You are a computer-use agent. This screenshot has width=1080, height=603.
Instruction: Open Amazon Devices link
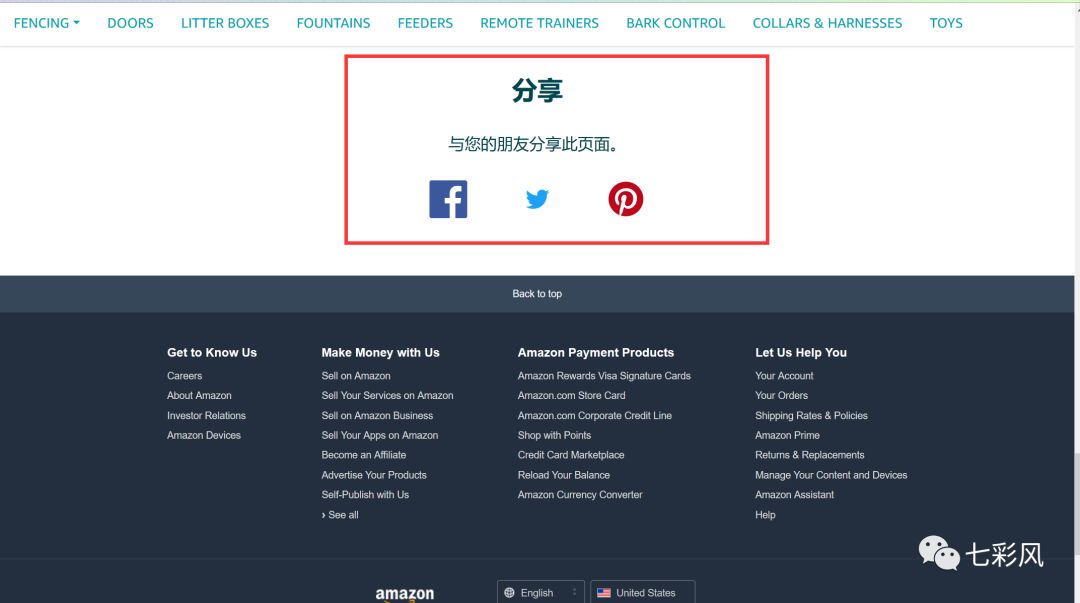[x=204, y=436]
